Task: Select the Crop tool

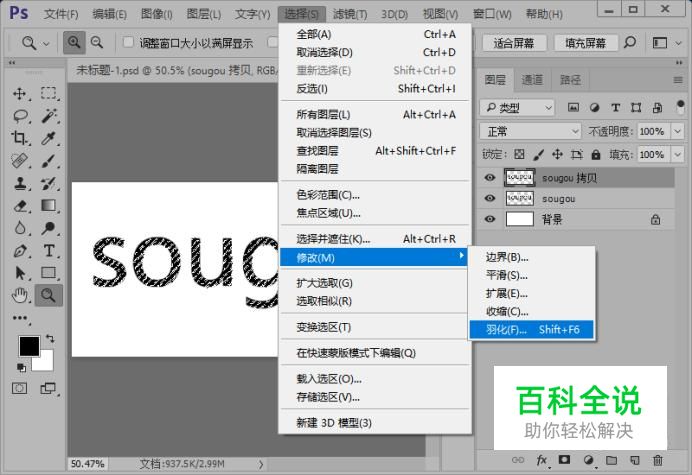Action: click(x=19, y=138)
